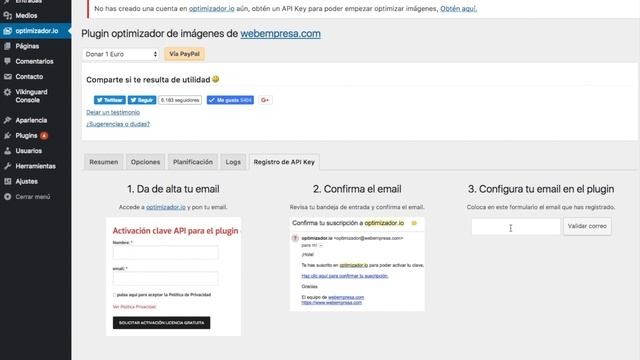Viewport: 640px width, 360px height.
Task: Click the Contacto envelope icon
Action: point(7,76)
